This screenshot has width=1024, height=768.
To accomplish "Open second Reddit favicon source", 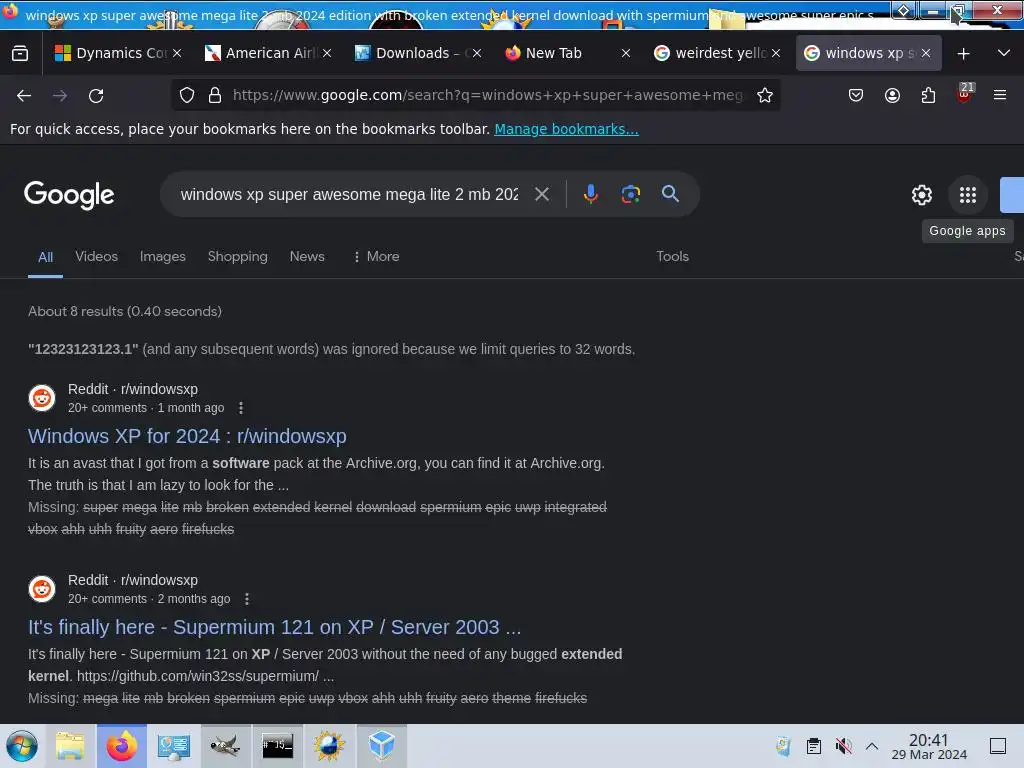I will (42, 589).
